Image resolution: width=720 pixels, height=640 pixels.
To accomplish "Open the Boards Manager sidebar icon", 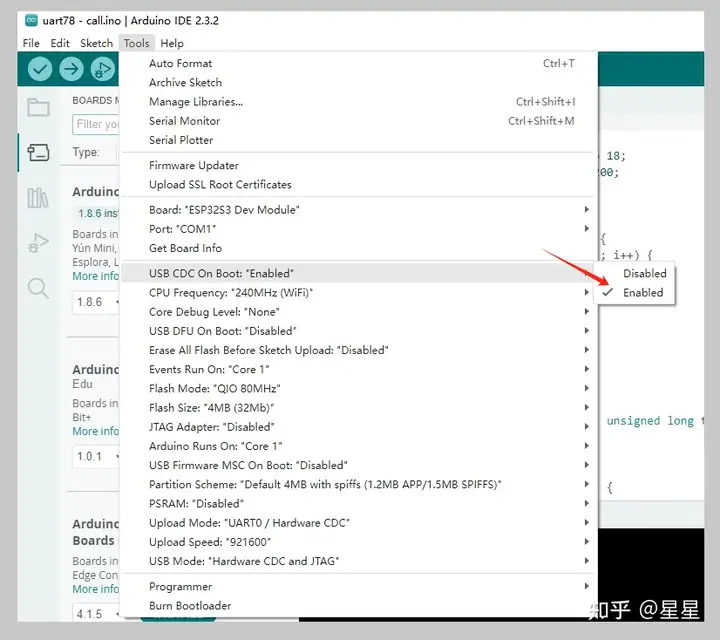I will point(39,152).
